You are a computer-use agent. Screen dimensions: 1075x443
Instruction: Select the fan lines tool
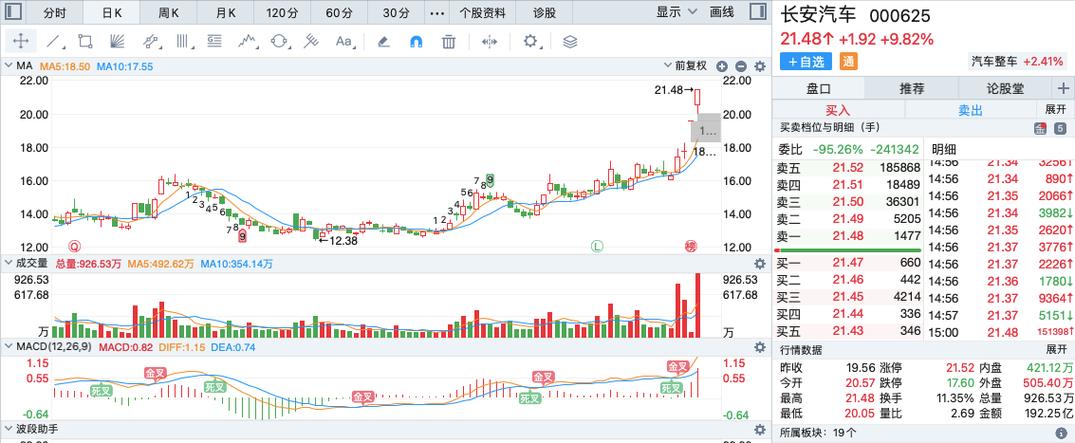[118, 41]
